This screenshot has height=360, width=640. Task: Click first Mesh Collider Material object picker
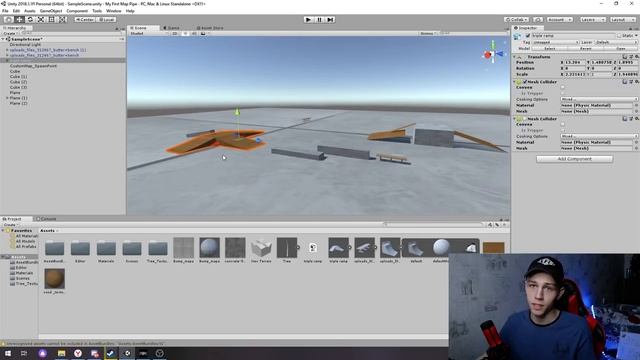pos(636,105)
